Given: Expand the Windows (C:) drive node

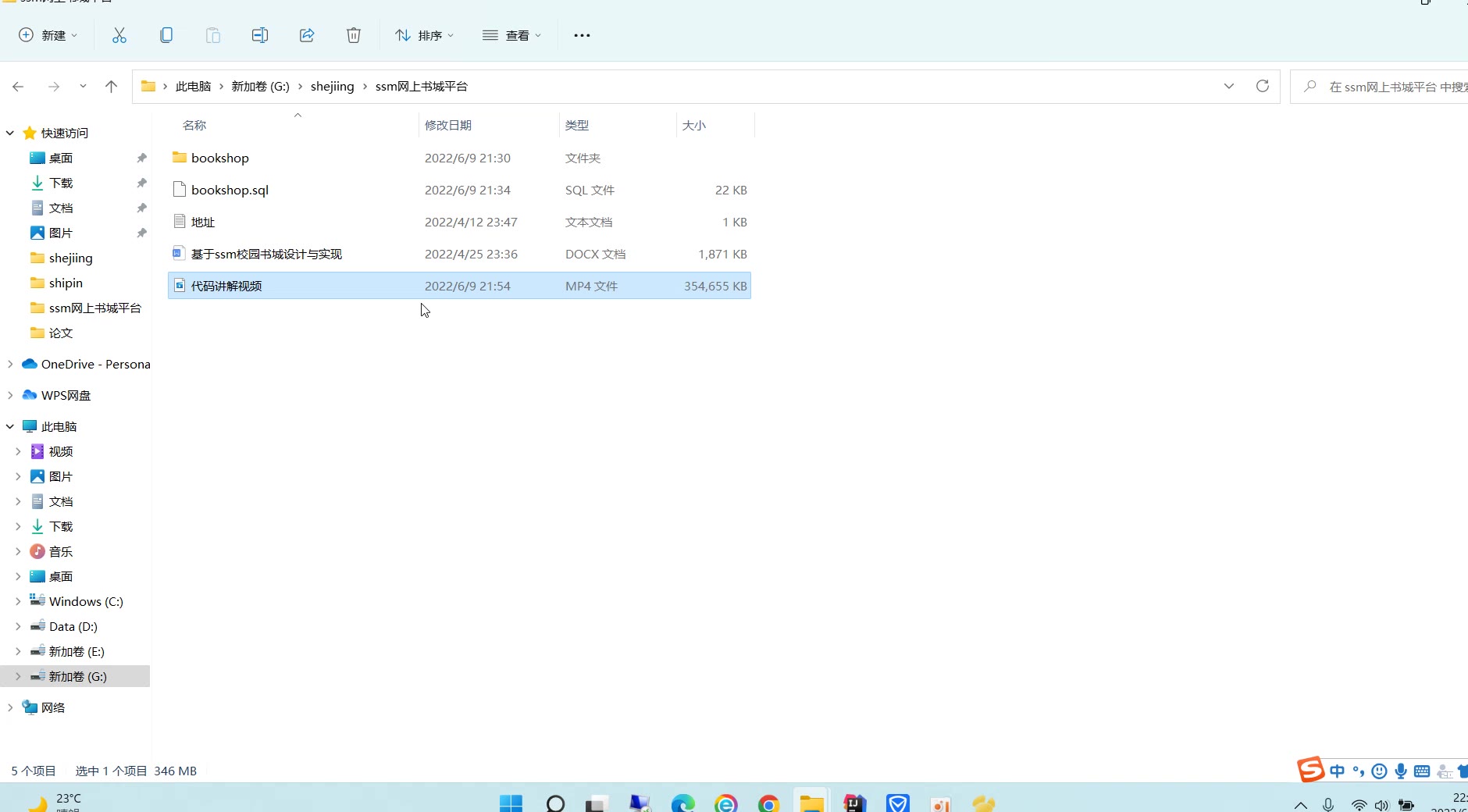Looking at the screenshot, I should [x=18, y=601].
